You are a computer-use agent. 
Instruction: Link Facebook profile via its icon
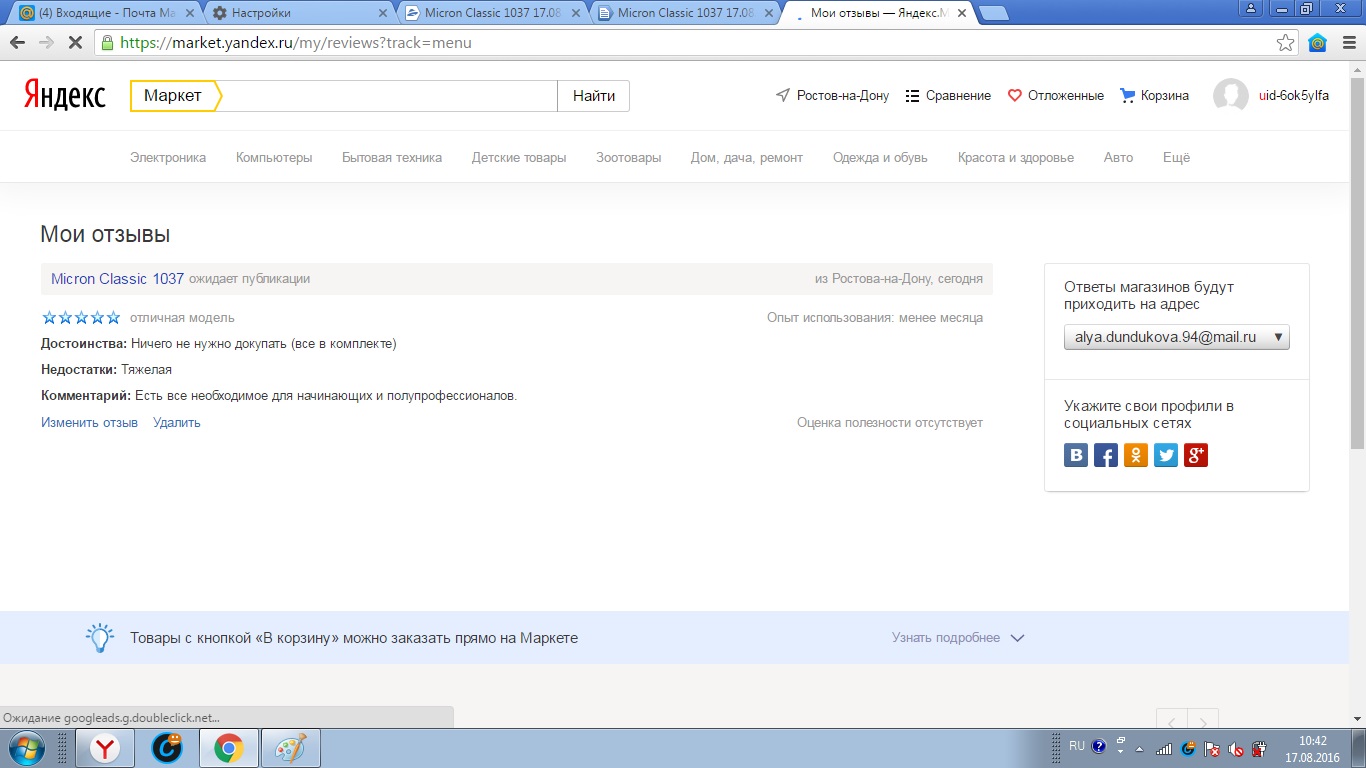1106,456
